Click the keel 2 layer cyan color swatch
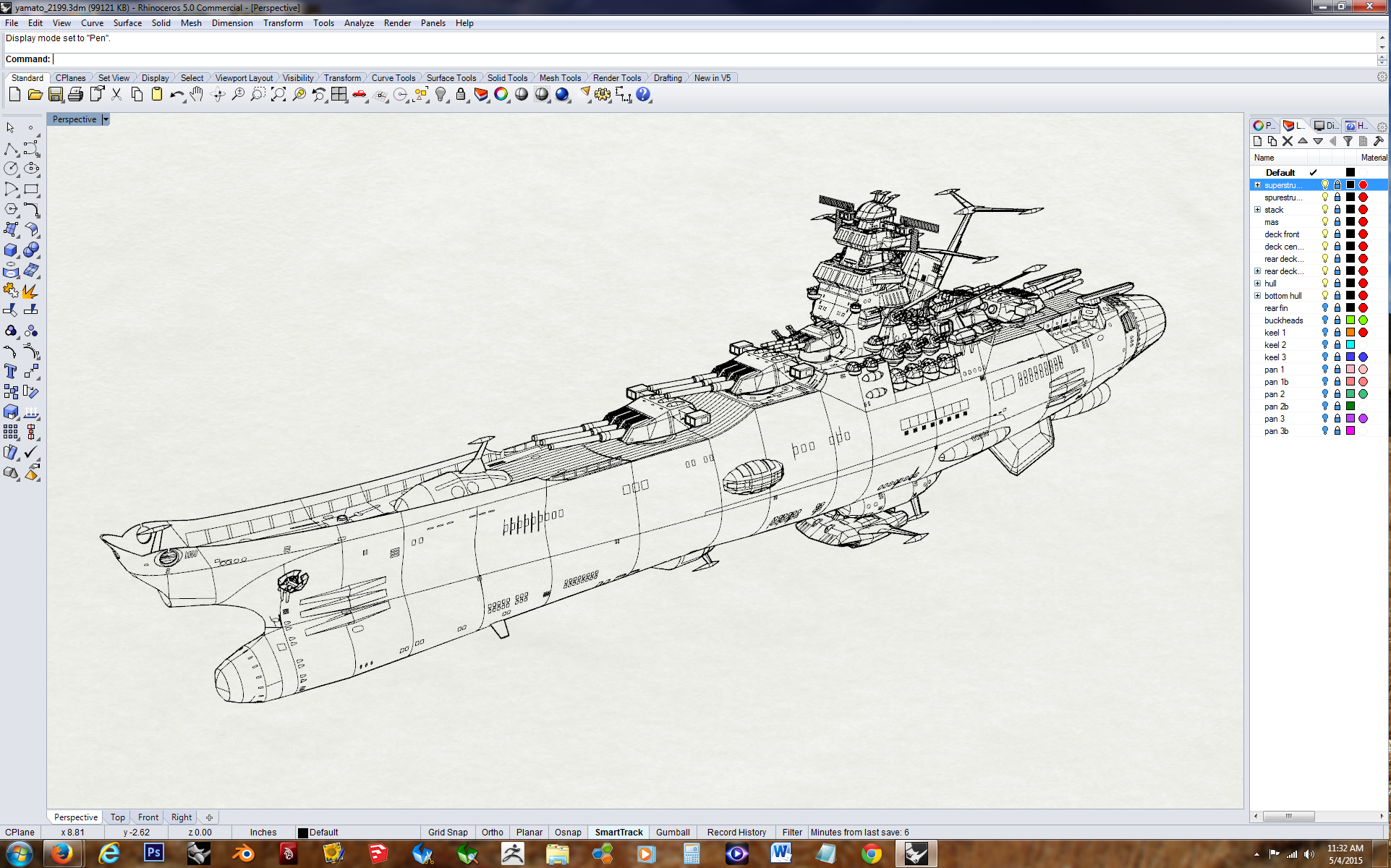 [x=1350, y=345]
